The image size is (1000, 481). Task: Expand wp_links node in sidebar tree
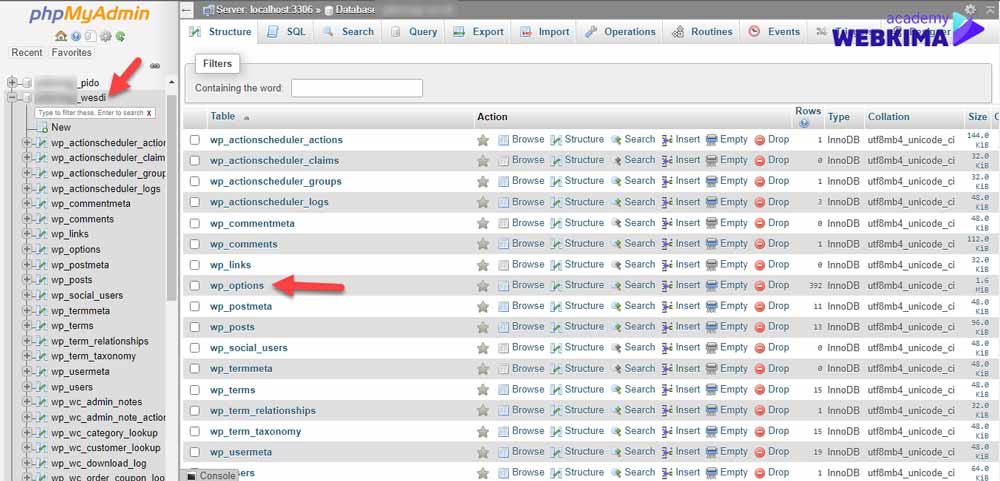pyautogui.click(x=27, y=234)
